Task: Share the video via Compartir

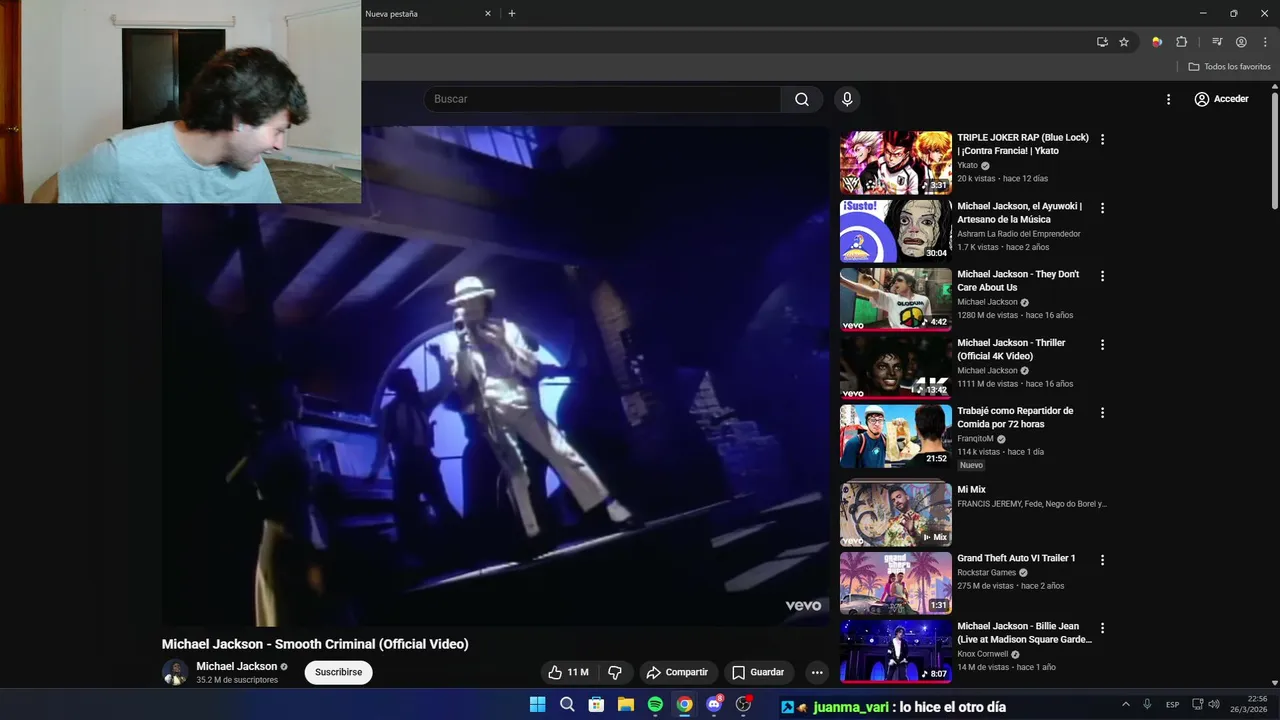Action: pyautogui.click(x=677, y=672)
